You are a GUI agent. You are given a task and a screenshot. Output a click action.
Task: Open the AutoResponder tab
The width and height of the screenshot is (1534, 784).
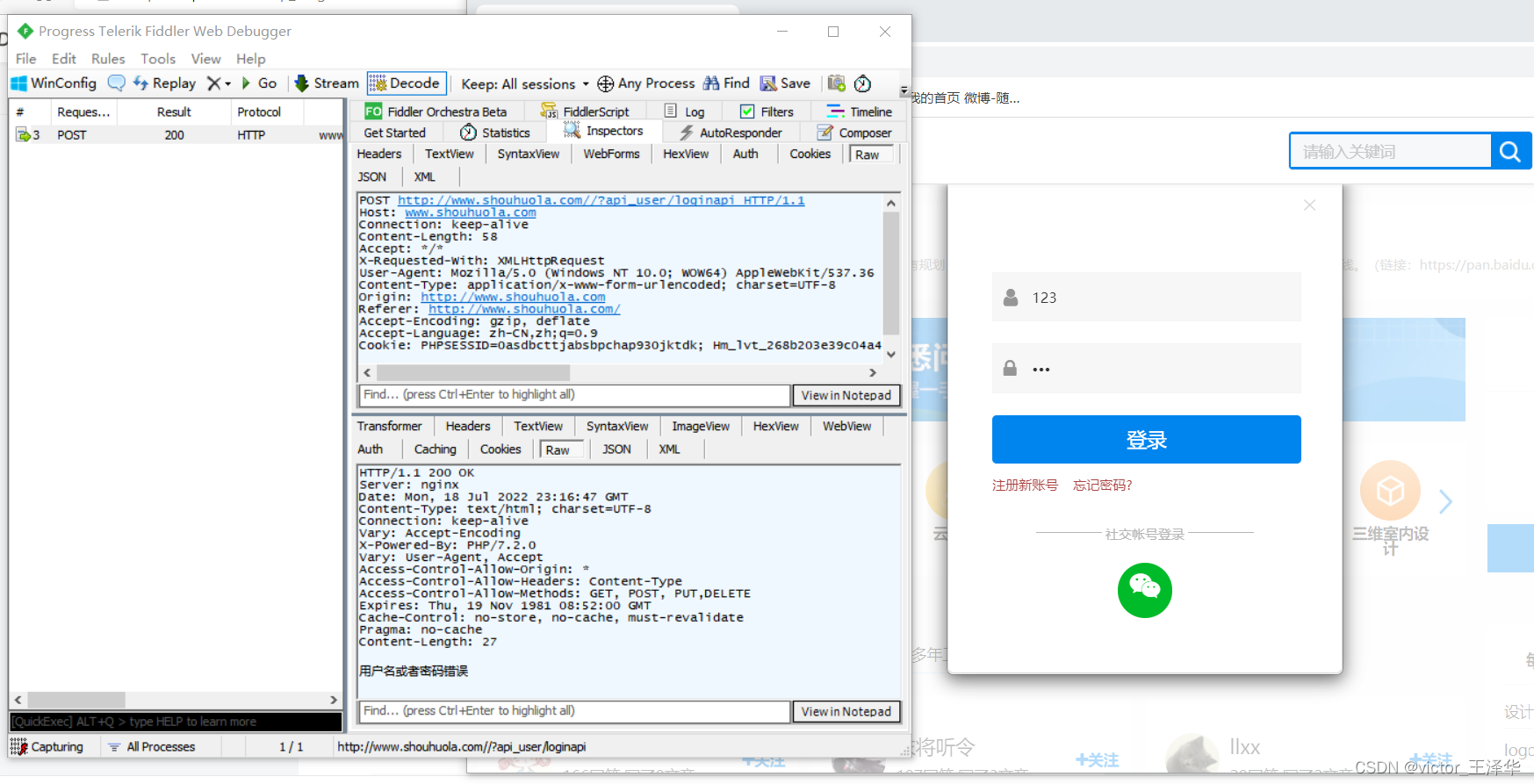pyautogui.click(x=731, y=133)
